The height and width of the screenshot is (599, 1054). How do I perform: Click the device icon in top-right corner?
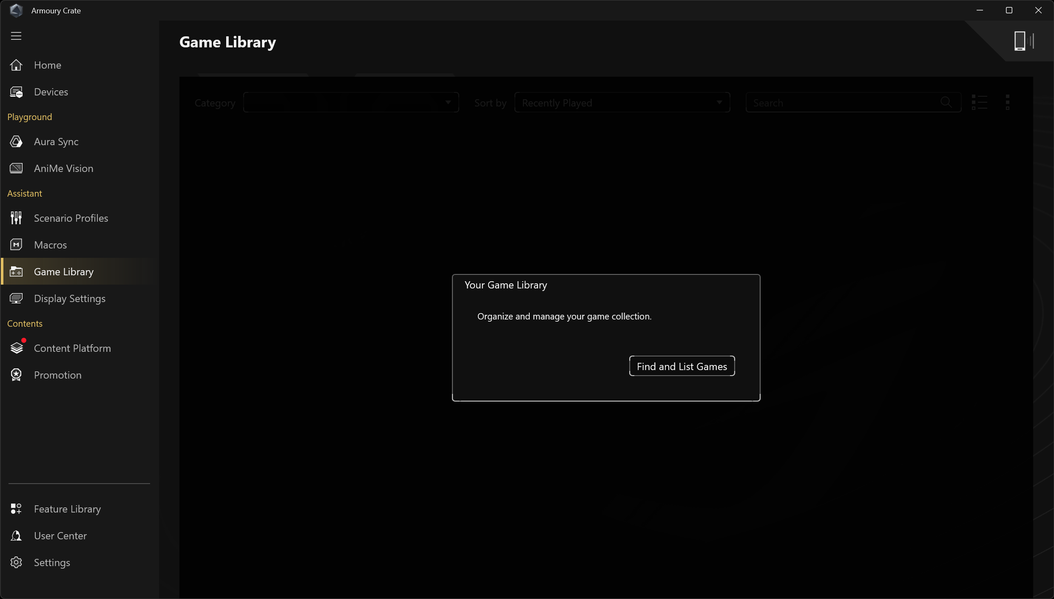tap(1023, 41)
